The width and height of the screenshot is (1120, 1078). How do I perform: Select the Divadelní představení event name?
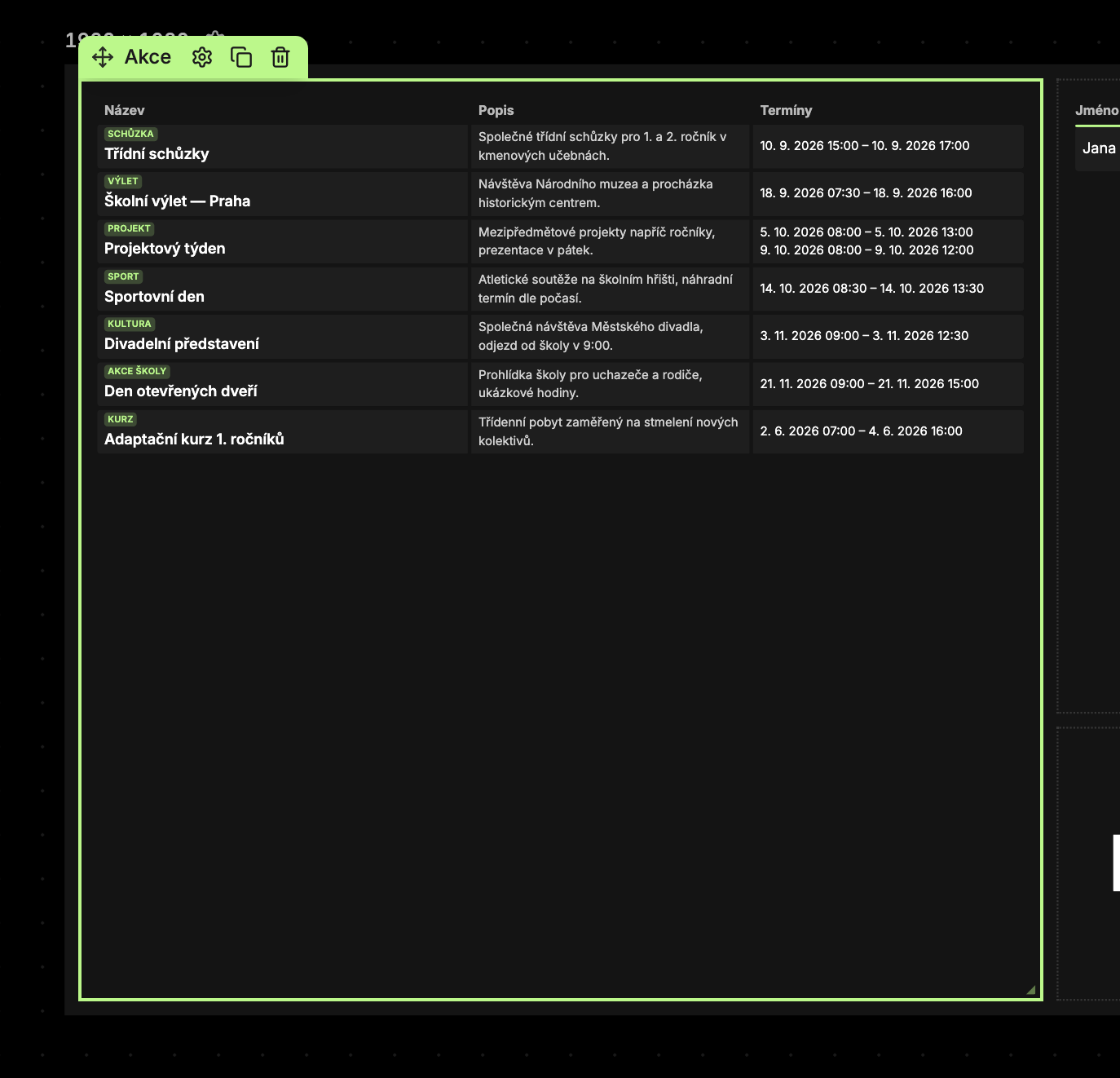tap(182, 344)
